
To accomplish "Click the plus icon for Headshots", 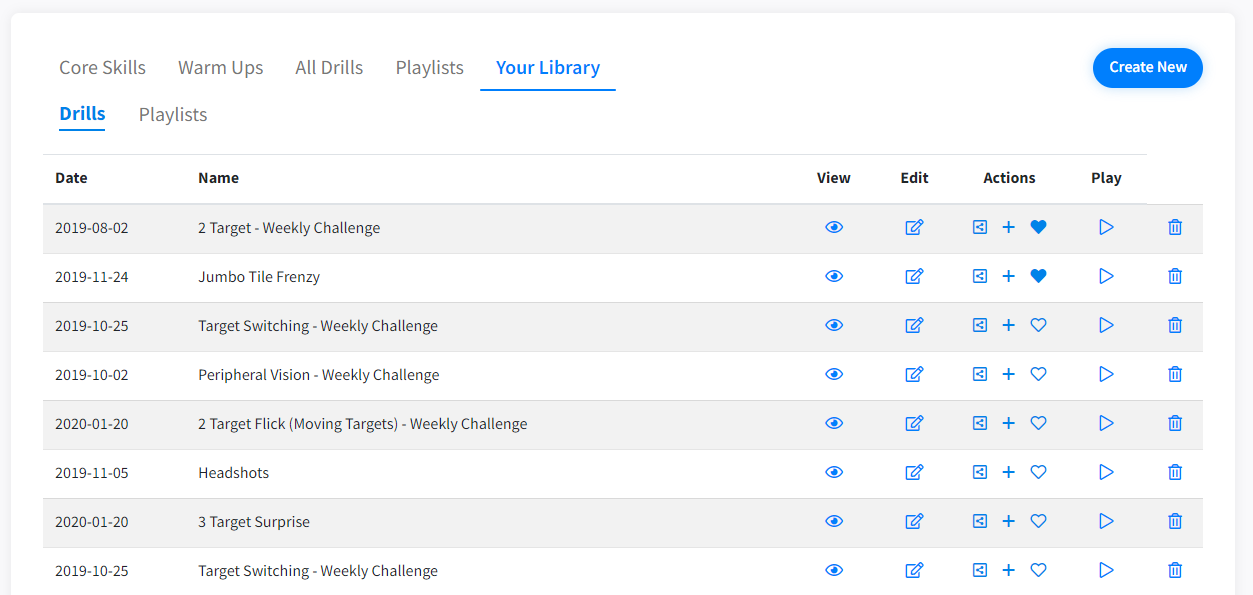I will point(1009,473).
